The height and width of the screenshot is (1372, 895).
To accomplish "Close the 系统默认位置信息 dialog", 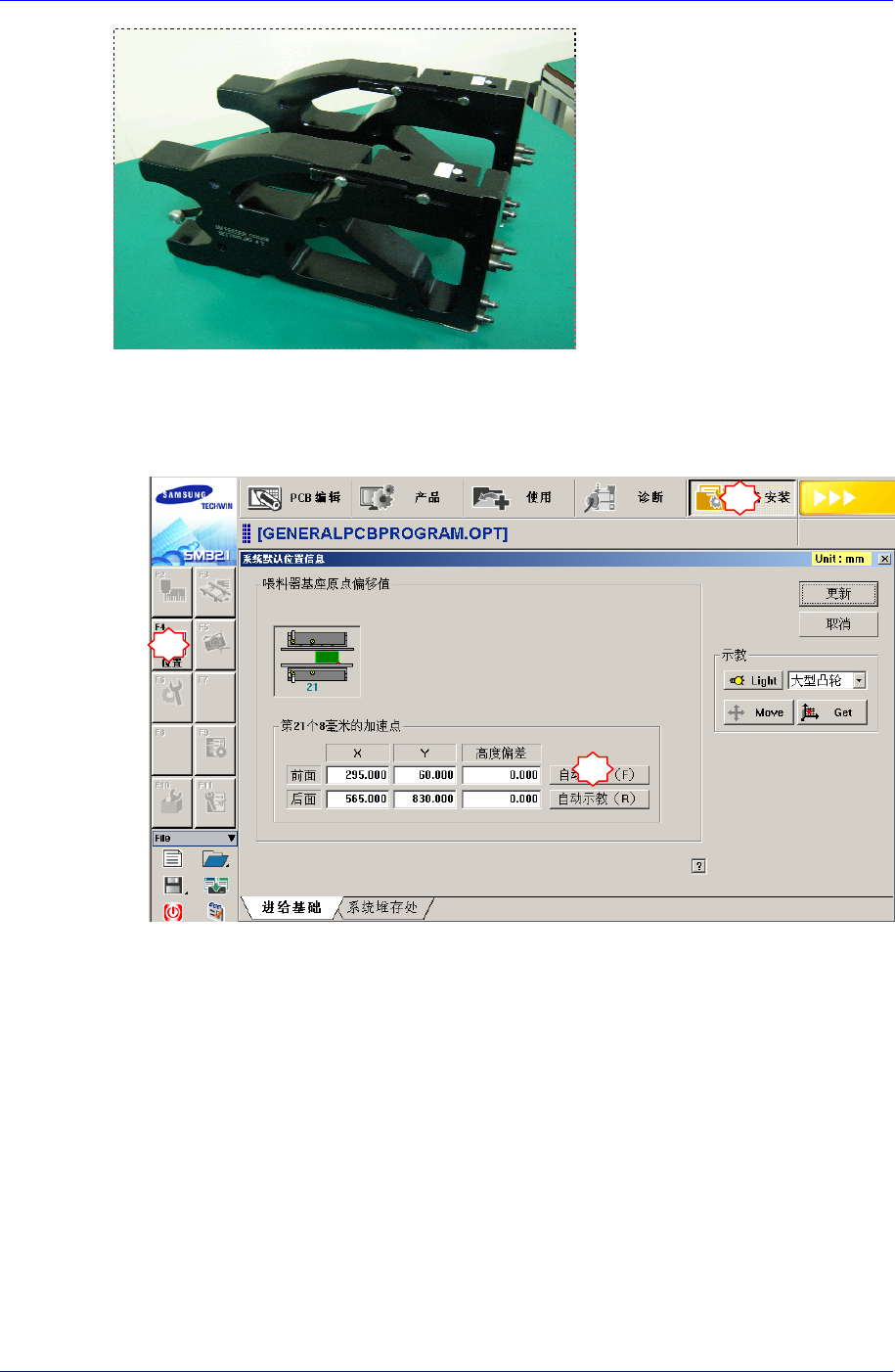I will tap(884, 559).
